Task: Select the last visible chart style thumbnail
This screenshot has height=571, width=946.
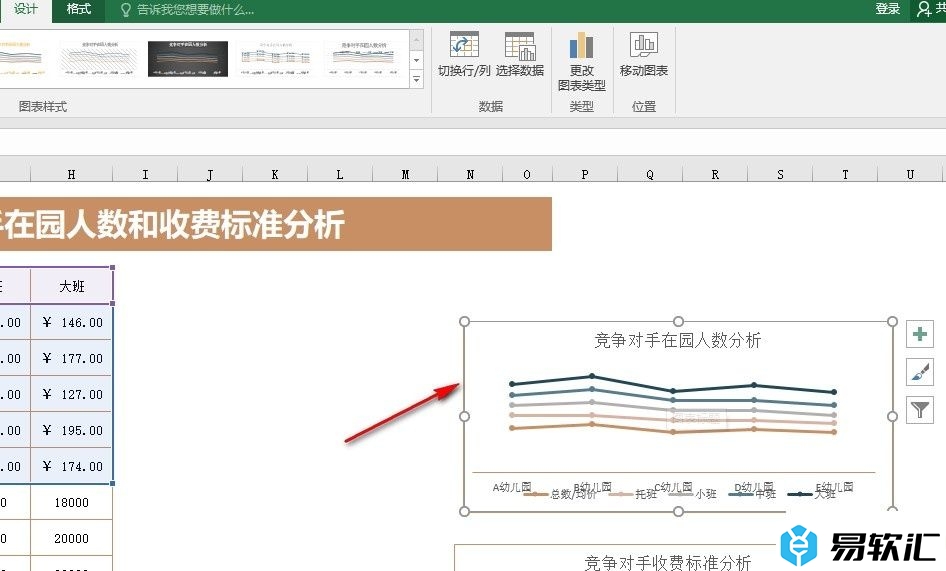Action: coord(364,59)
